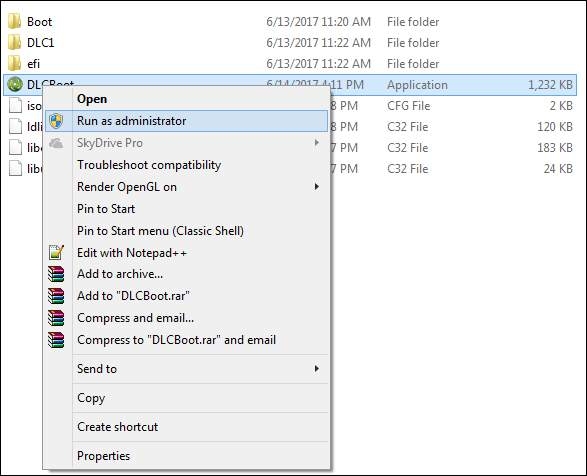Viewport: 587px width, 476px height.
Task: Click the WinRAR icon beside Add to archive
Action: pyautogui.click(x=56, y=274)
